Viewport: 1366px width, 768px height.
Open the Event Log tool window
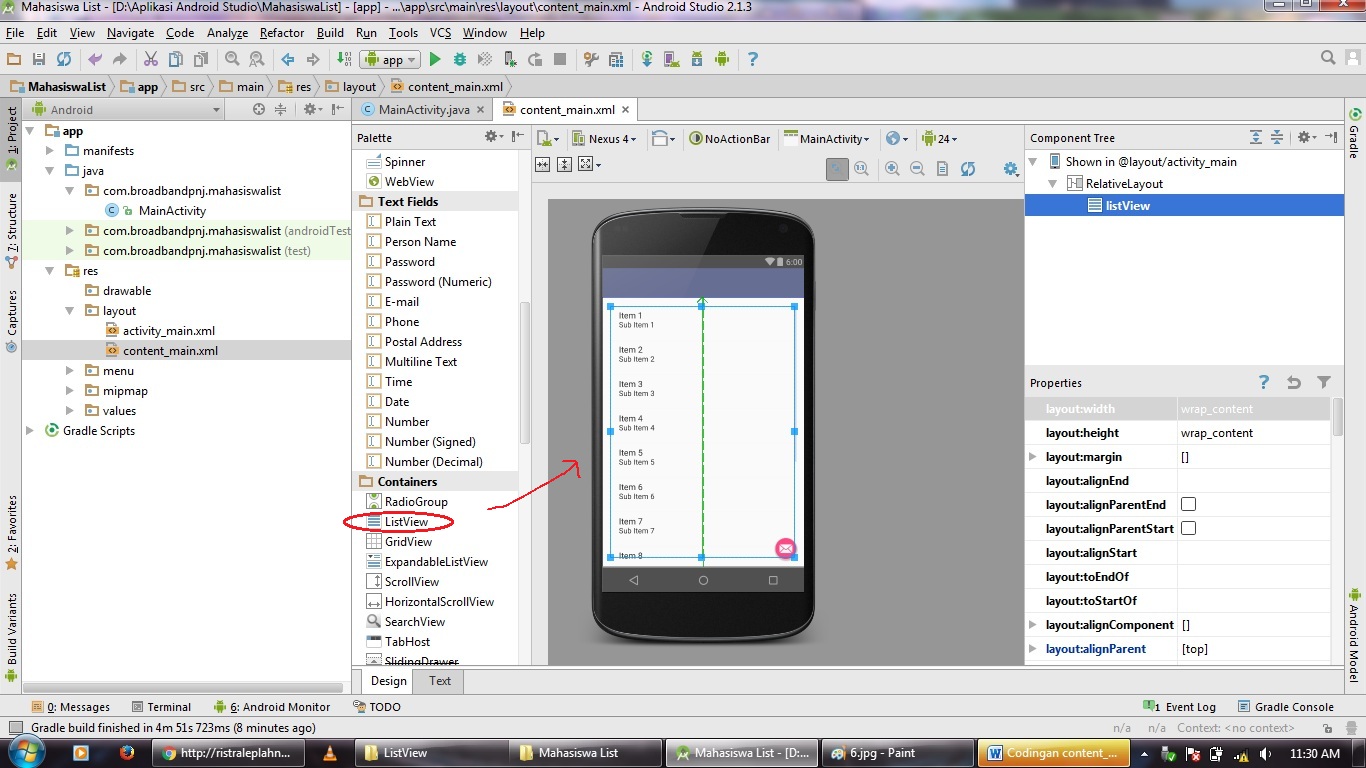1181,707
